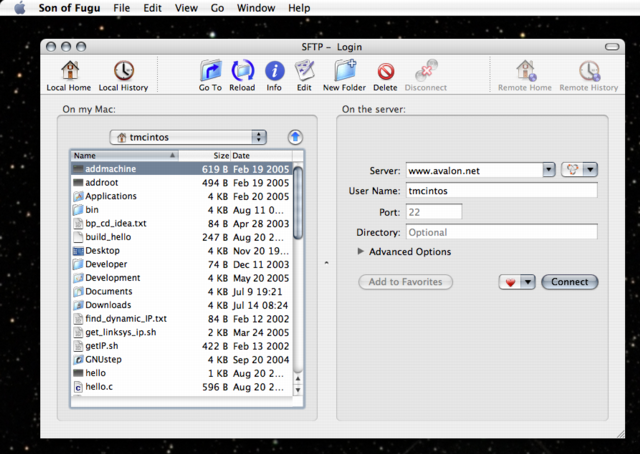Open the Window menu
This screenshot has width=640, height=454.
[256, 8]
